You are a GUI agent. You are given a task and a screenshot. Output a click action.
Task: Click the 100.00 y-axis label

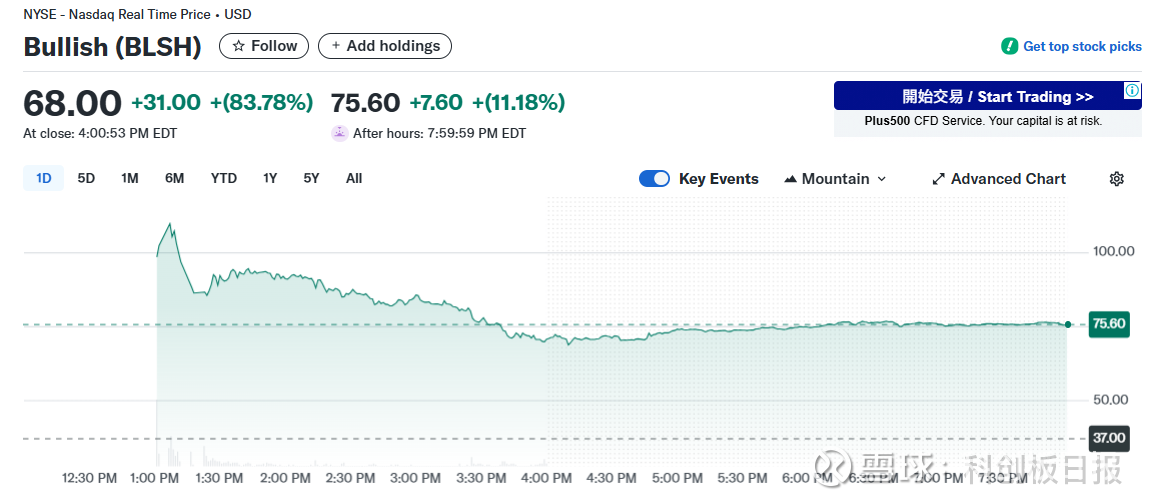(x=1114, y=252)
